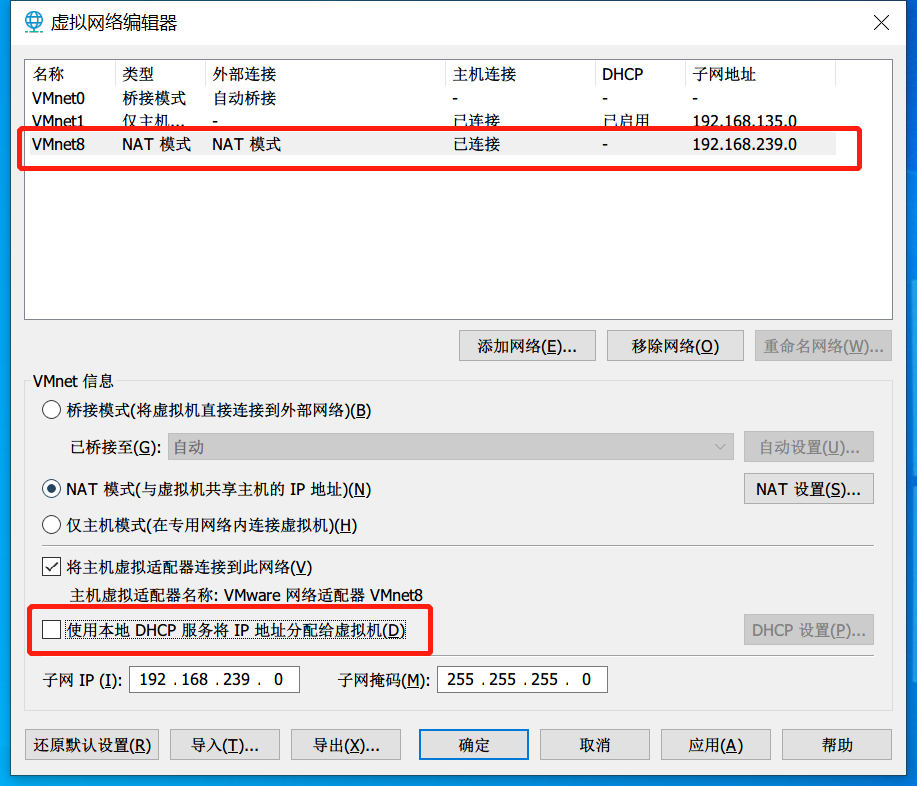Click the 主机连接 column header
The image size is (917, 786).
coord(520,74)
